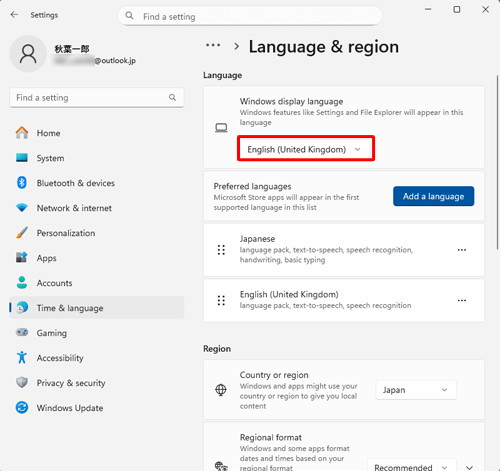Select the Japanese language entry
500x471 pixels.
point(344,250)
